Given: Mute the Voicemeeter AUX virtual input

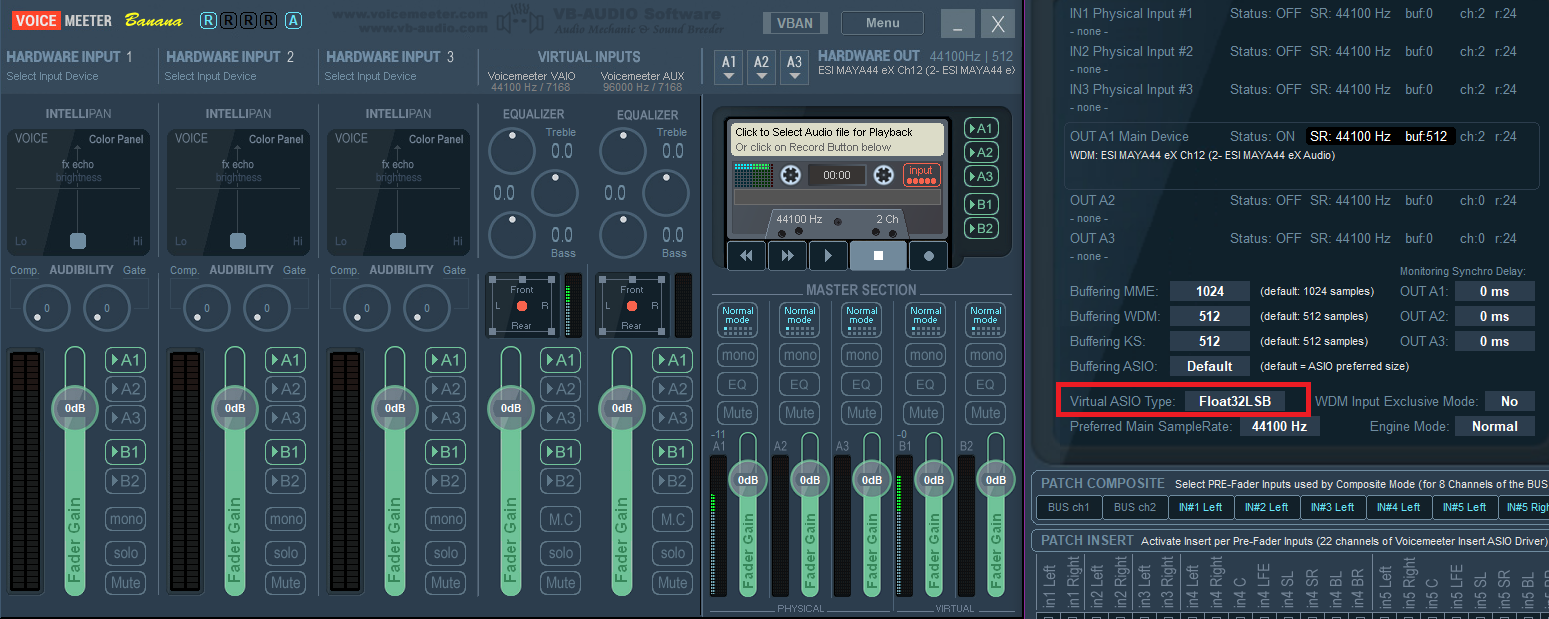Looking at the screenshot, I should [x=673, y=582].
